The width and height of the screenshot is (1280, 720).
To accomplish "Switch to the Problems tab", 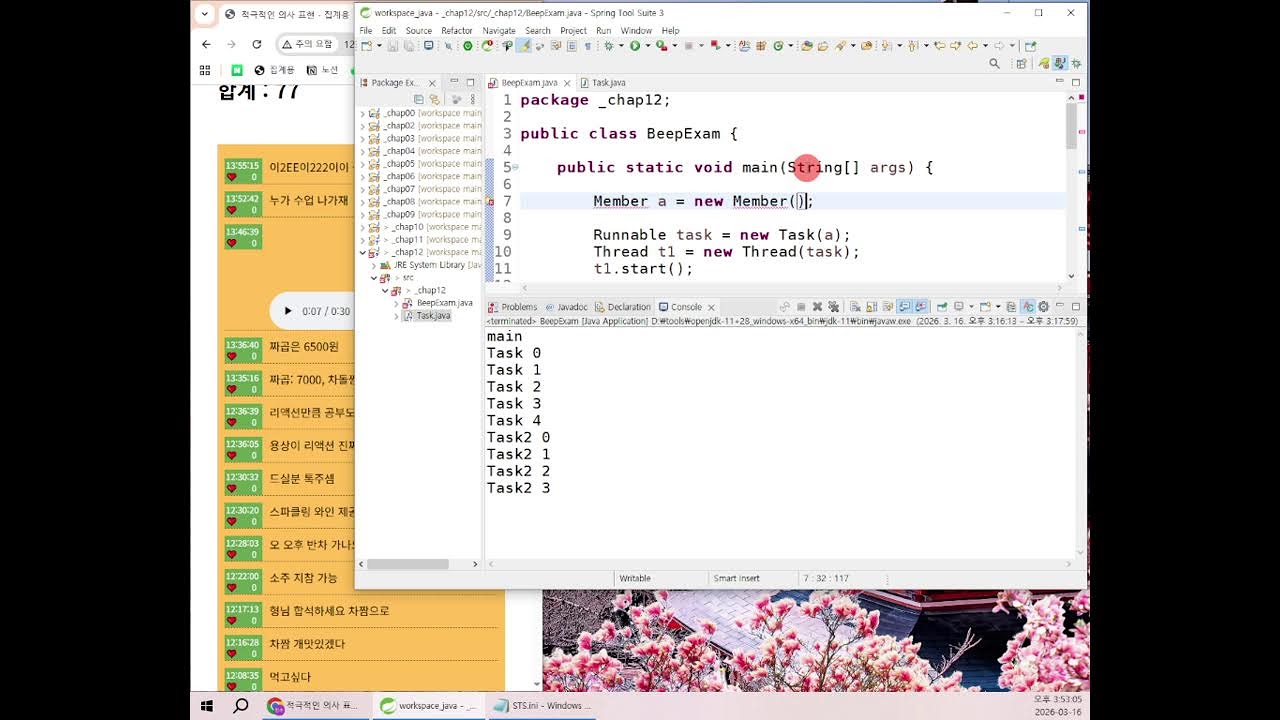I will [x=512, y=307].
